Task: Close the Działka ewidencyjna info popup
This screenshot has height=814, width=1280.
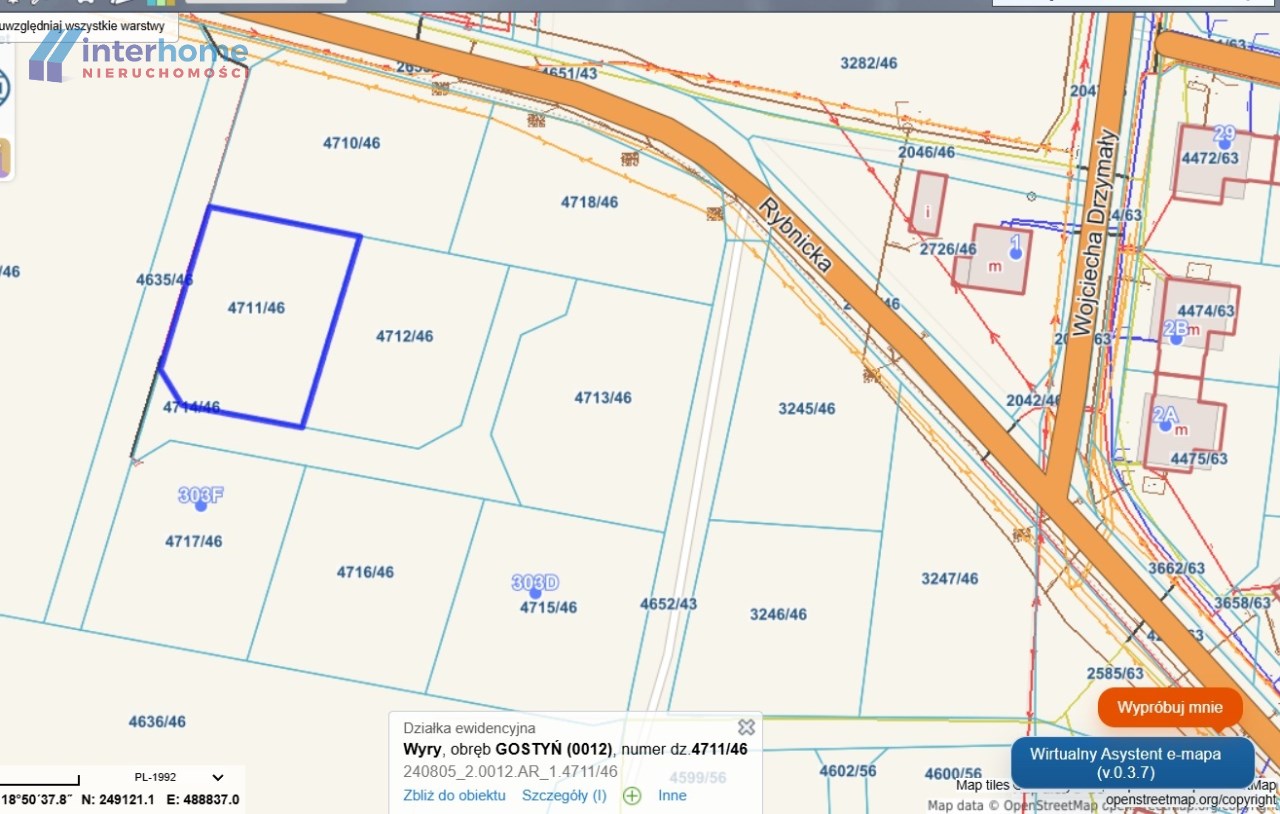Action: 746,727
